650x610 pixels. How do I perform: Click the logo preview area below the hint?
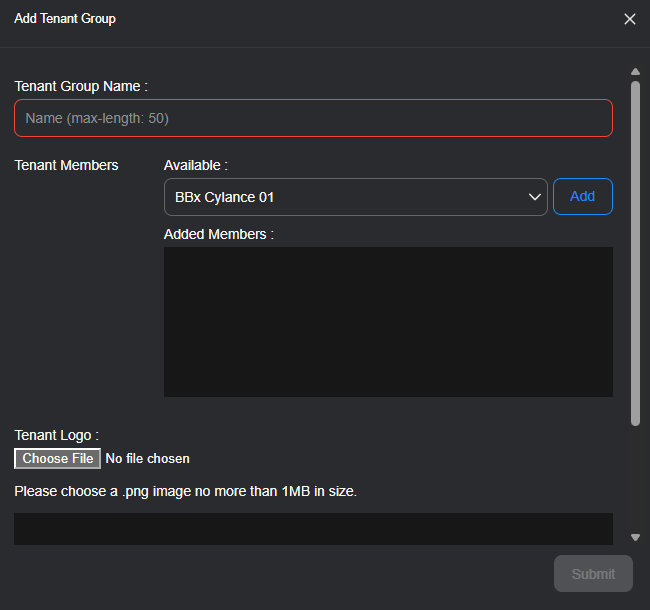point(313,528)
